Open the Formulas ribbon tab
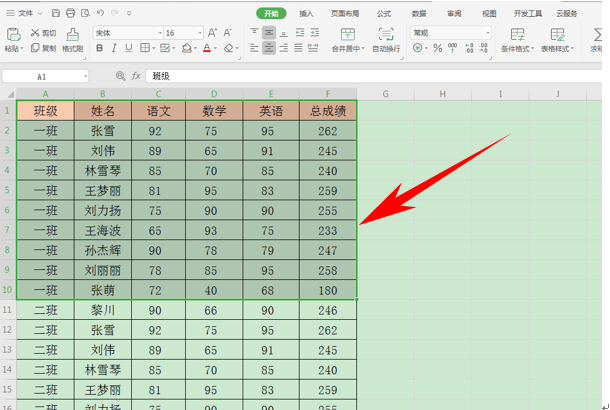 [384, 14]
